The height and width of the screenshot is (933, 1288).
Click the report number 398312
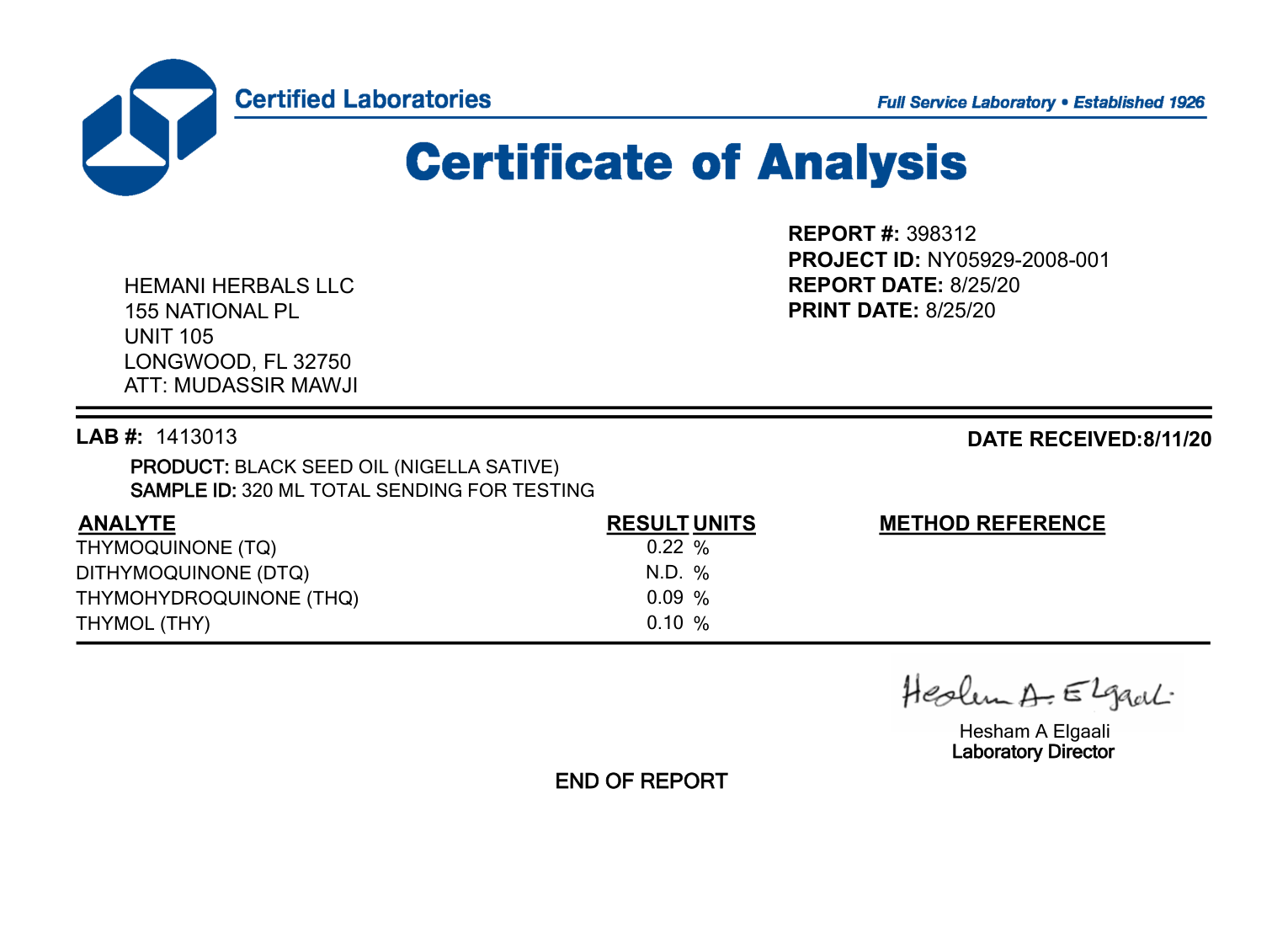941,234
